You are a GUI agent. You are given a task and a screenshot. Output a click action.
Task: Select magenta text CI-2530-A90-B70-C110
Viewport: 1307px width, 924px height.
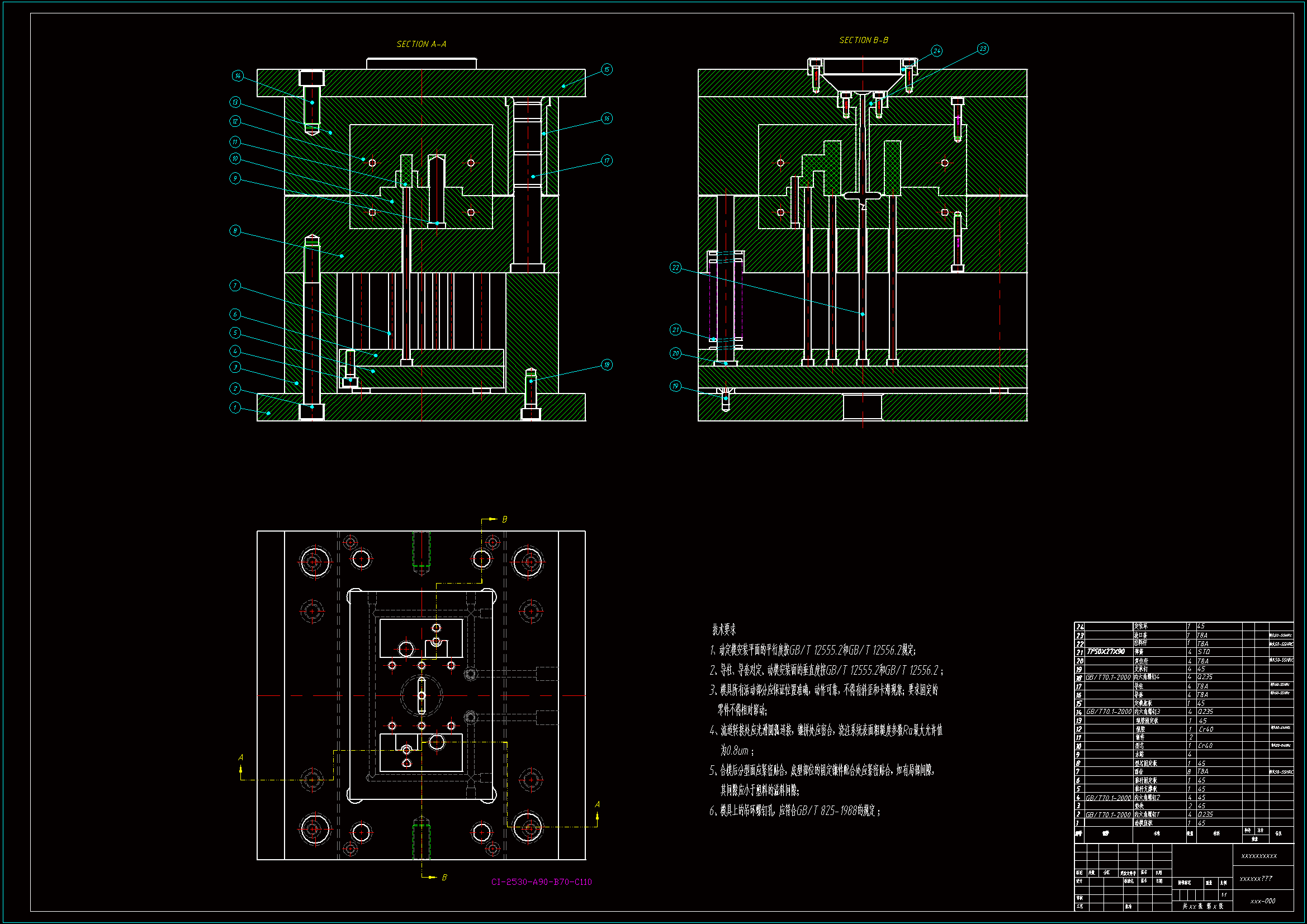541,882
